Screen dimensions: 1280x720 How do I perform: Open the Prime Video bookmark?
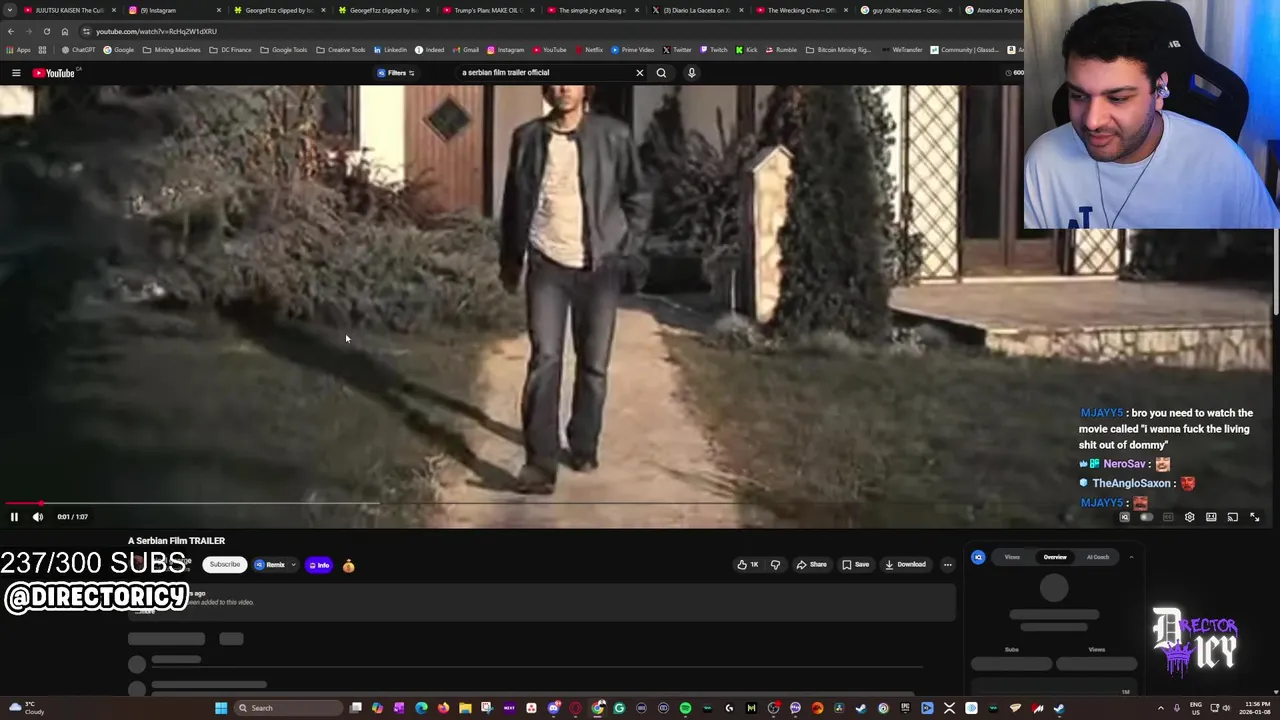click(632, 50)
